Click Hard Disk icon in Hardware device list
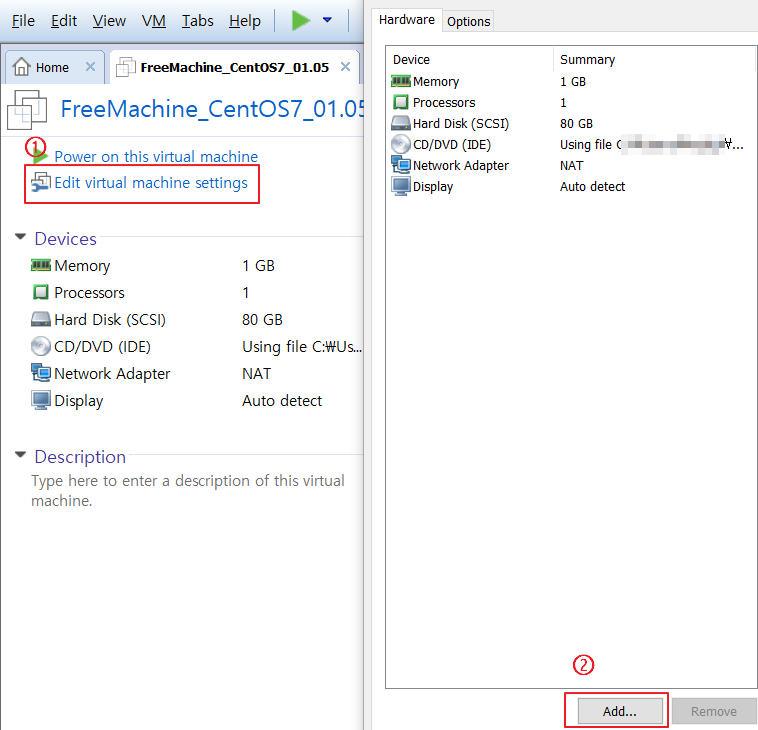The image size is (758, 730). coord(401,123)
